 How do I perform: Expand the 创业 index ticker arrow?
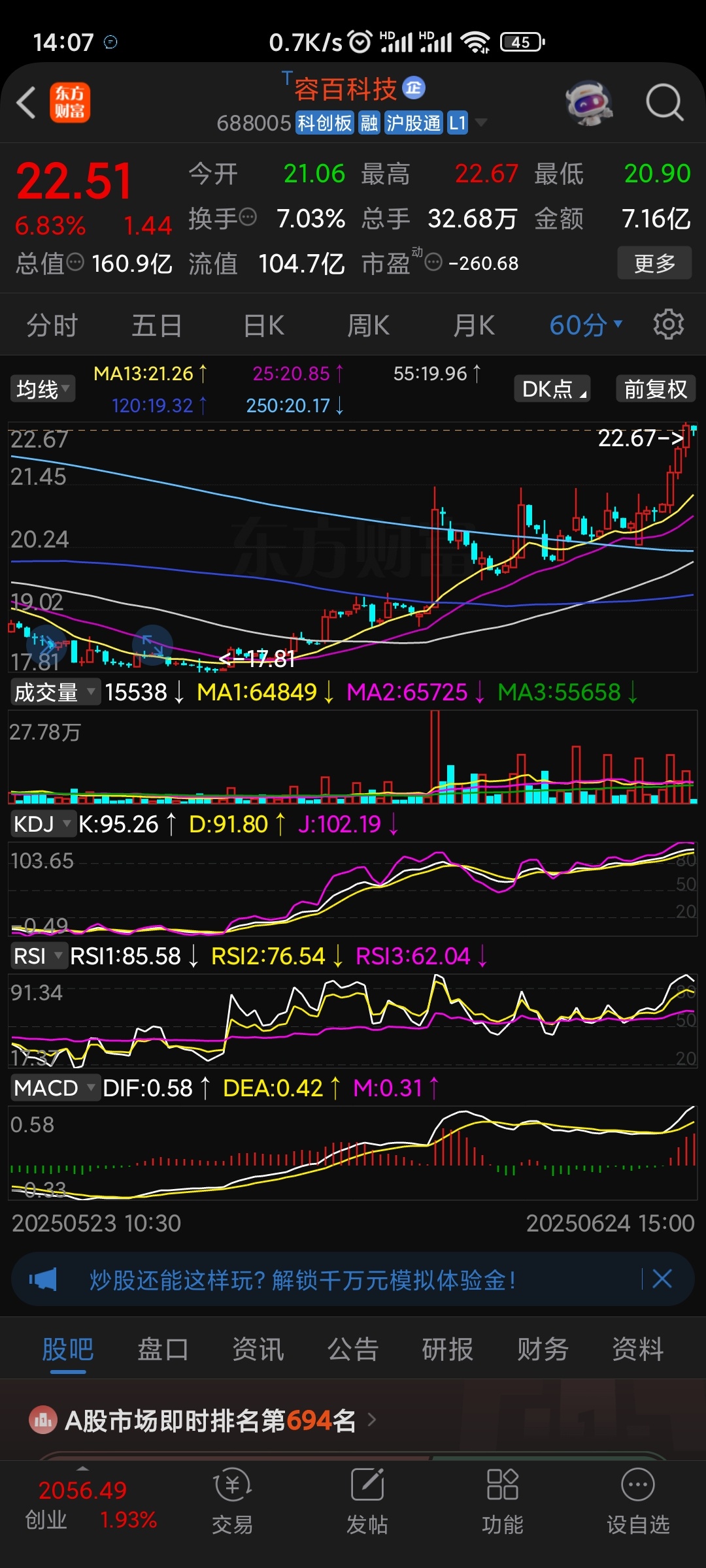coord(82,1468)
